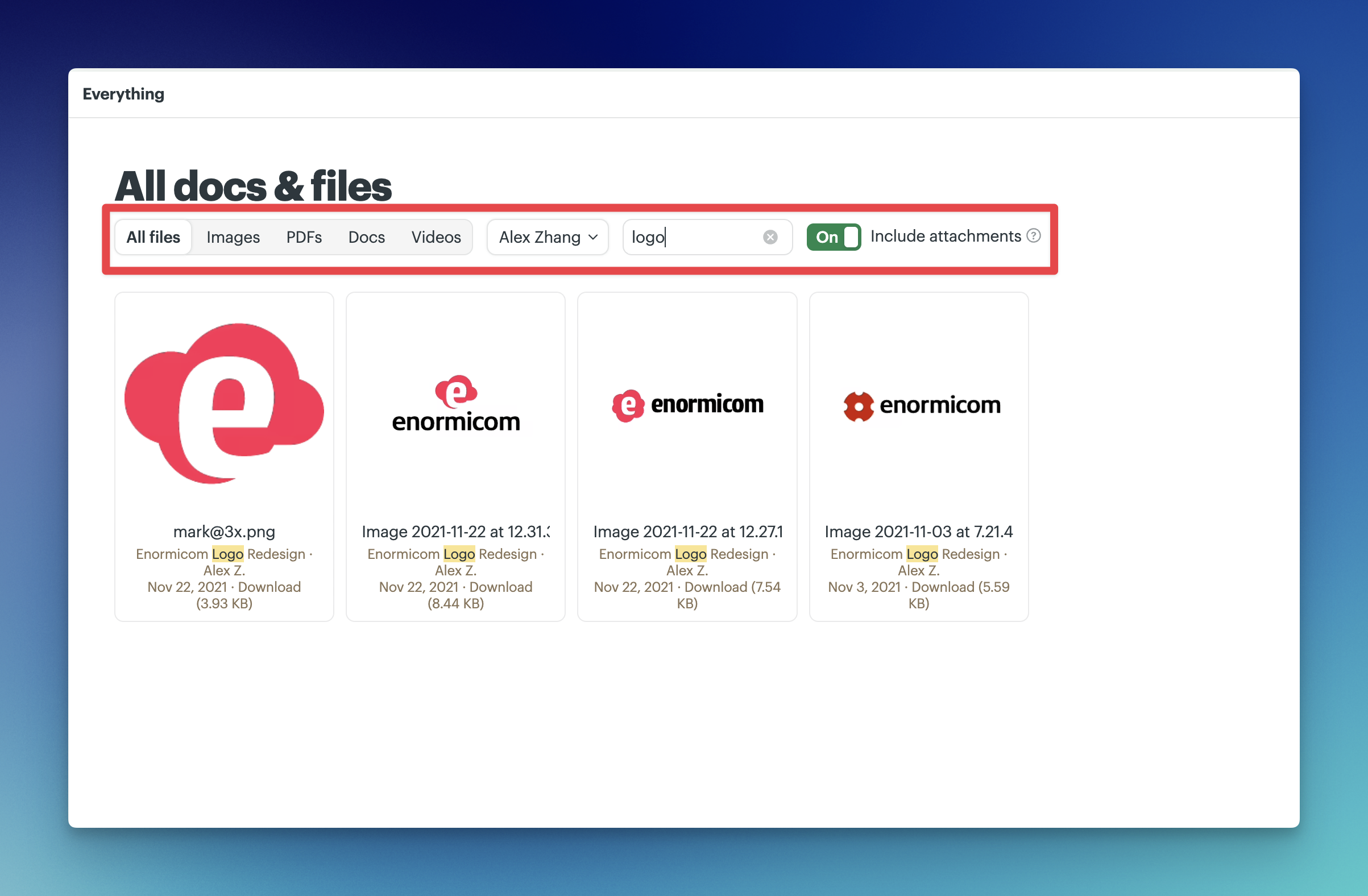Switch to the PDFs tab
The height and width of the screenshot is (896, 1368).
(304, 237)
